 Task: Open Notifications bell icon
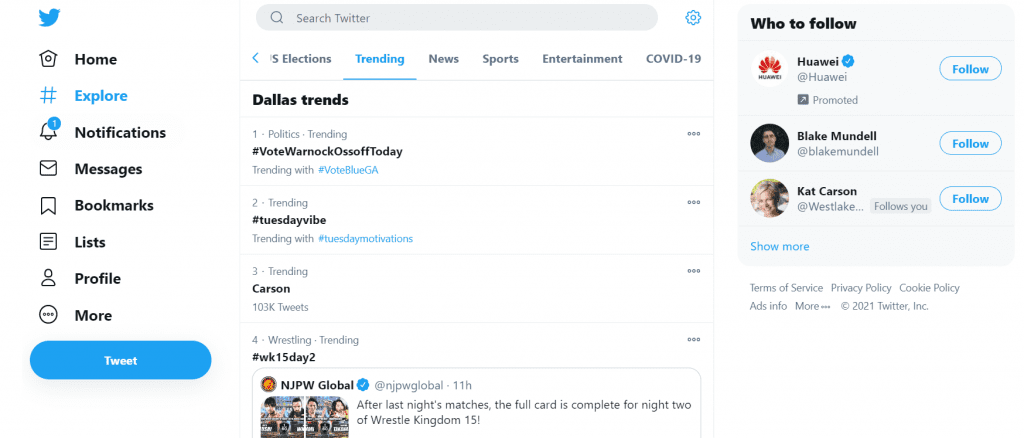(x=48, y=132)
